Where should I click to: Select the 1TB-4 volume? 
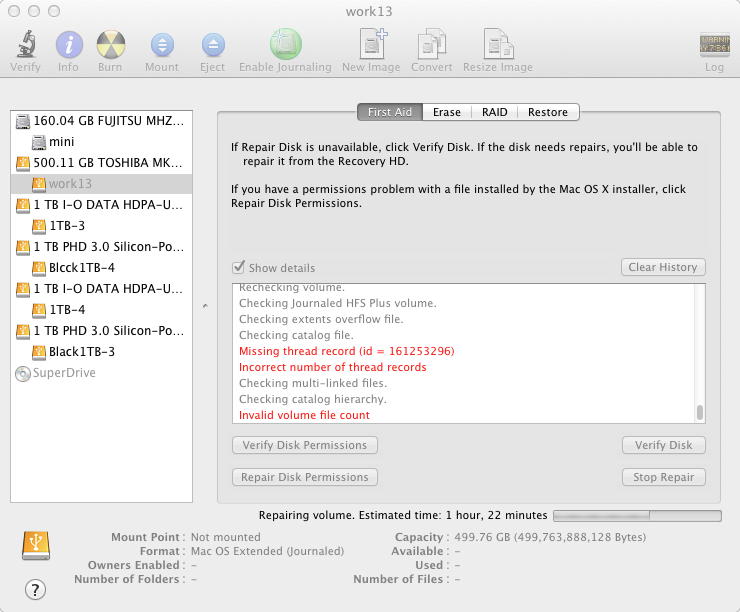point(101,310)
